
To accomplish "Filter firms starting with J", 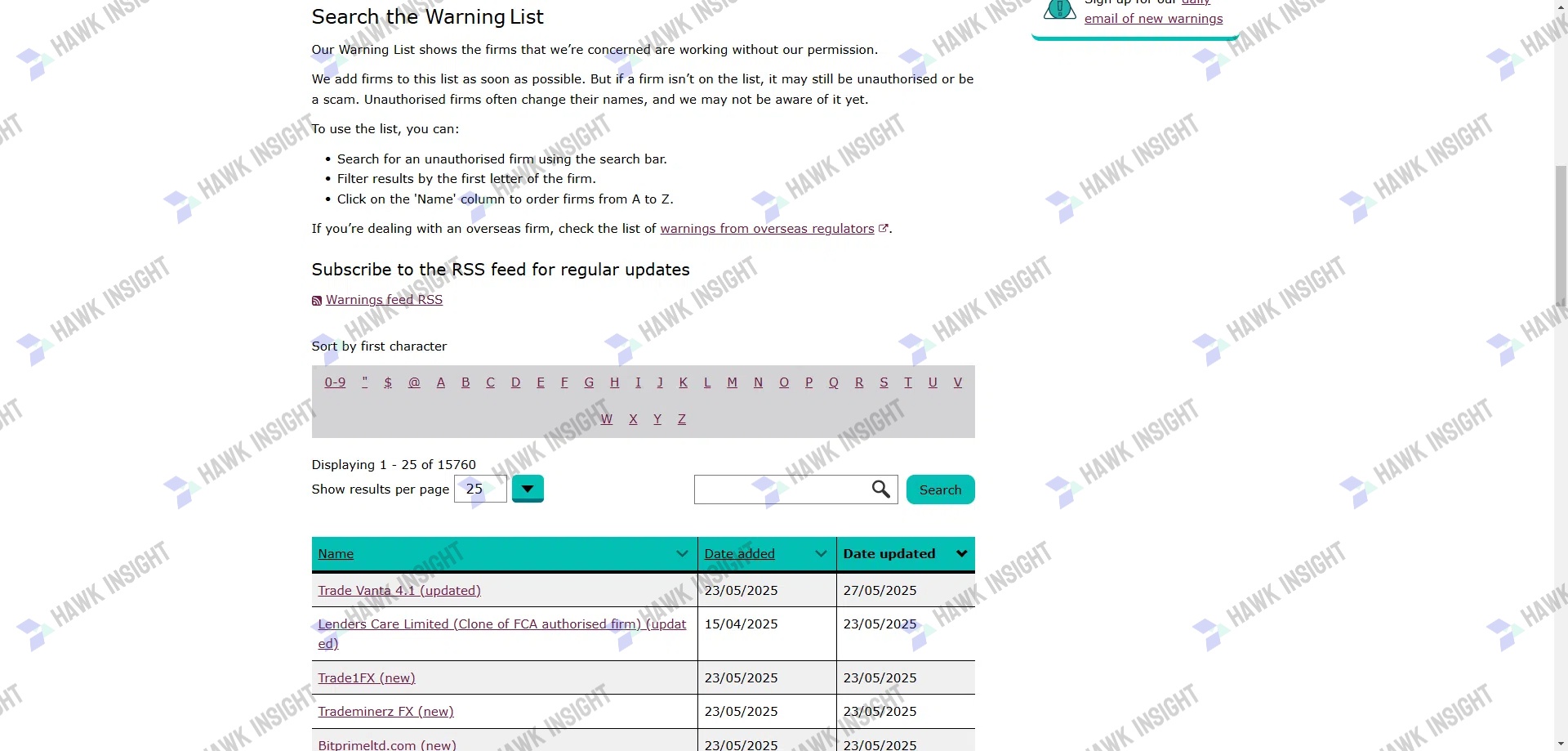I will click(x=660, y=382).
